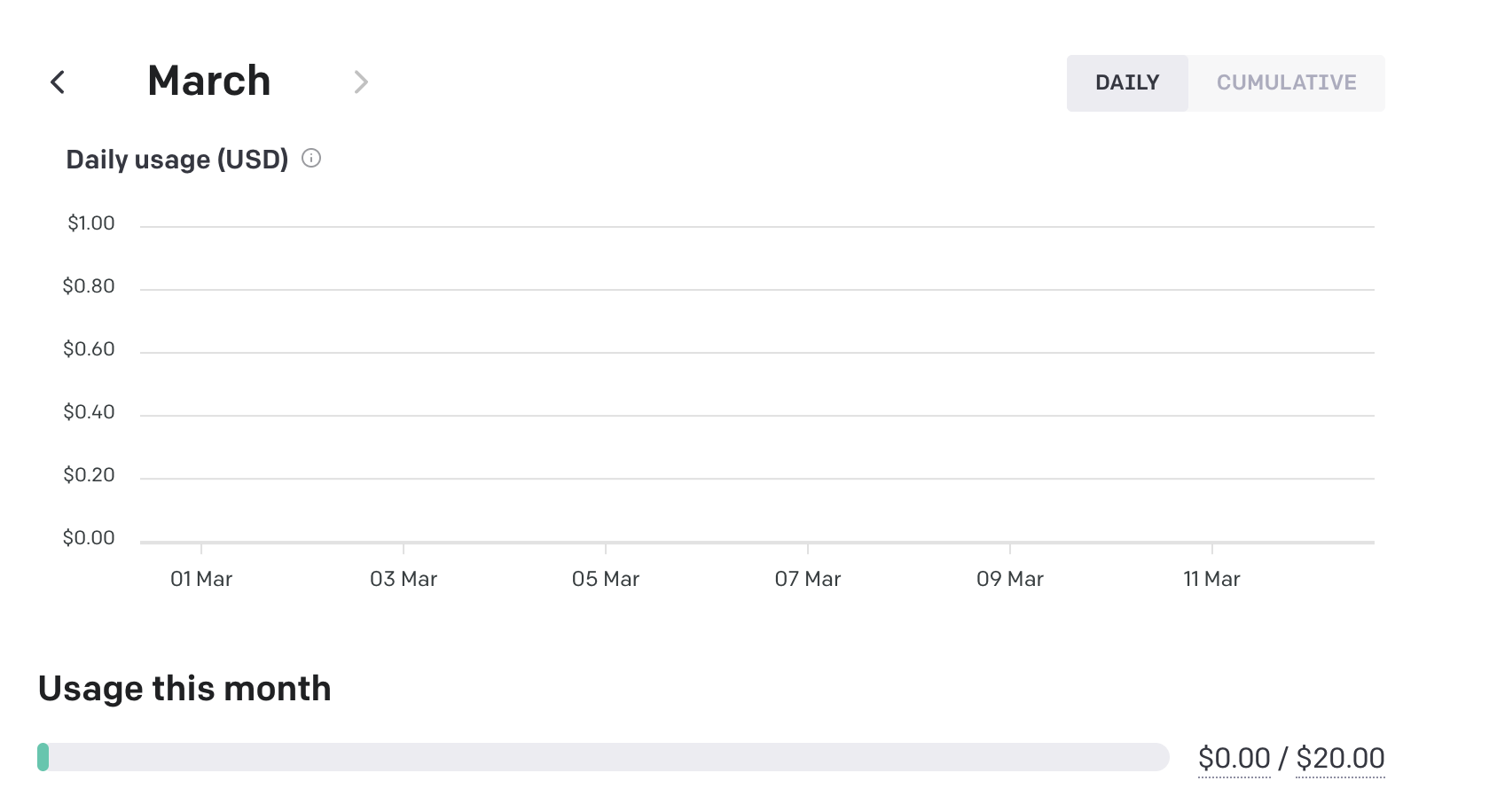This screenshot has height=812, width=1497.
Task: Click the Usage this month heading
Action: [184, 689]
